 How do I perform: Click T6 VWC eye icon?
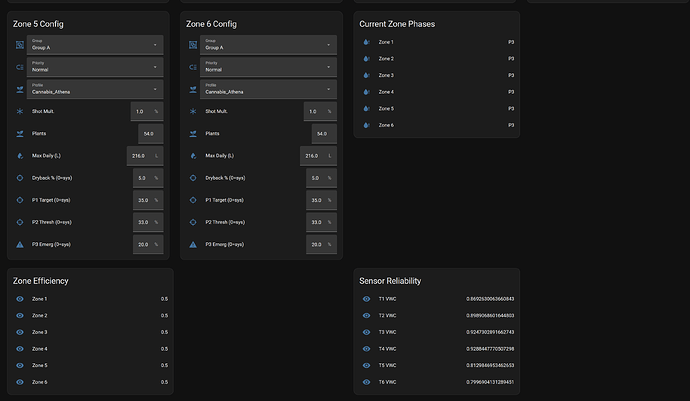(366, 382)
